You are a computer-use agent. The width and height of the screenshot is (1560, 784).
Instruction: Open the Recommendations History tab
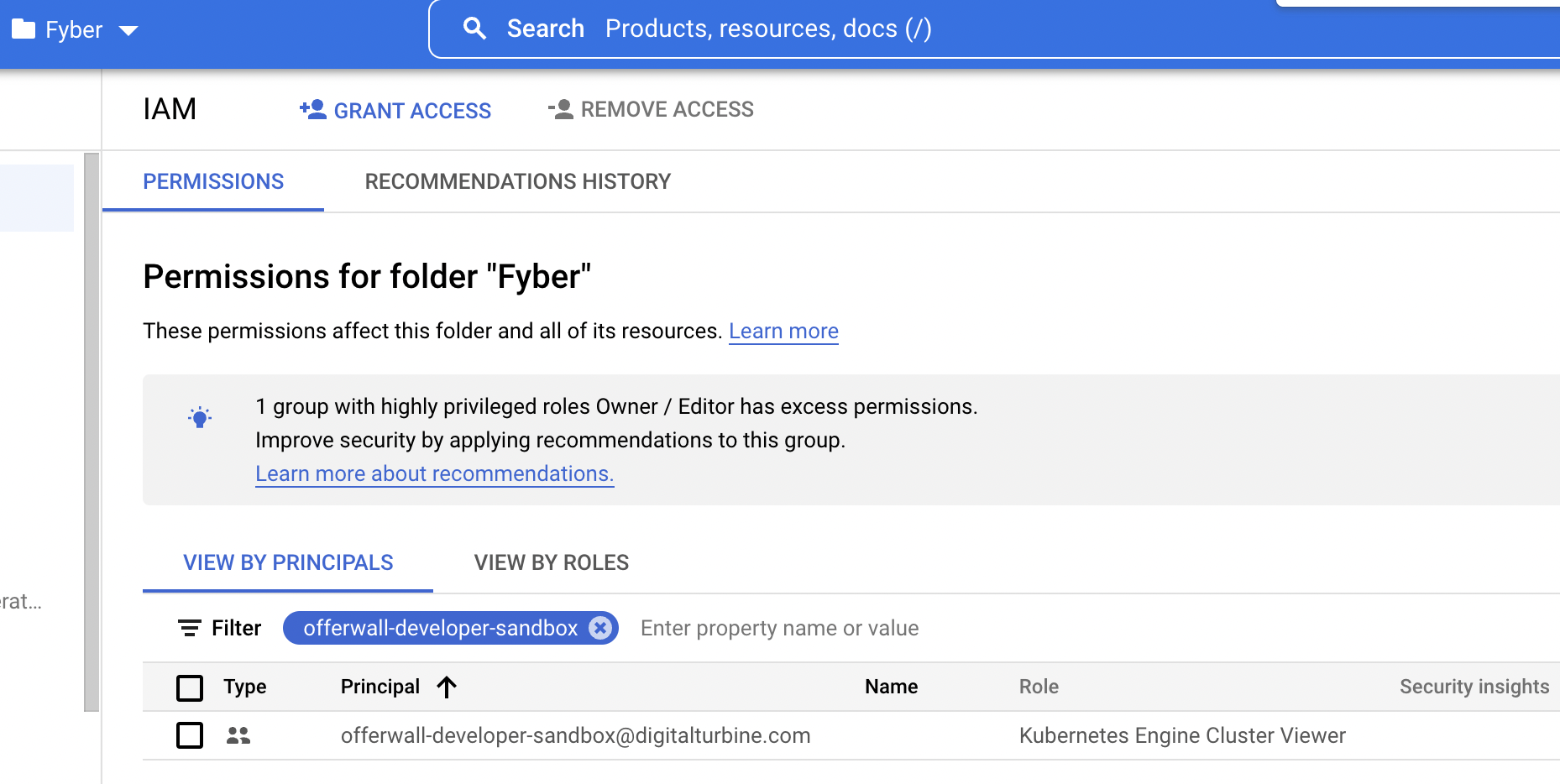coord(517,181)
